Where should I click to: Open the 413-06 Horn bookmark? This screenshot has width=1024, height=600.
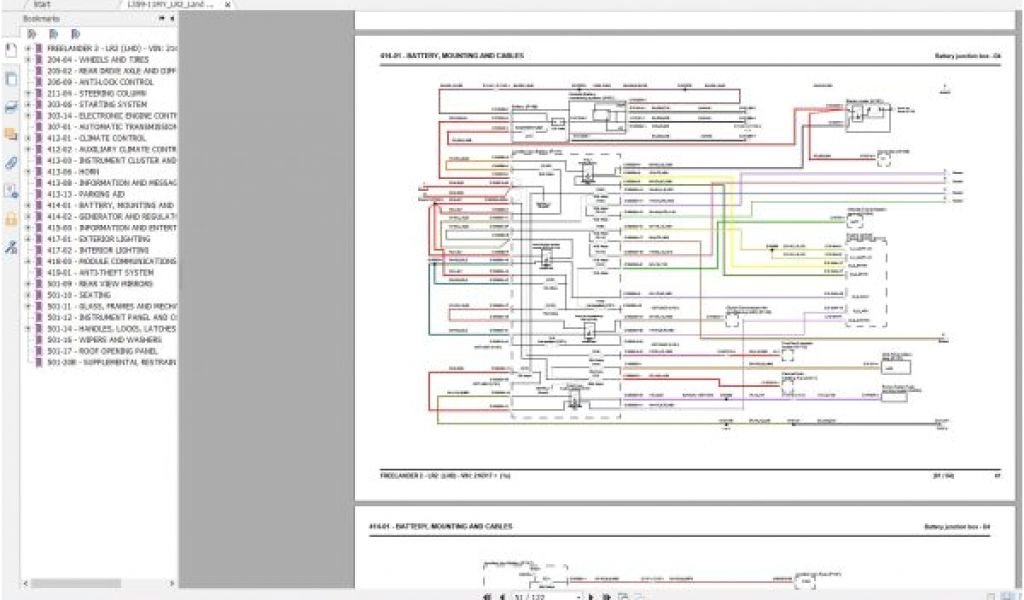coord(80,172)
